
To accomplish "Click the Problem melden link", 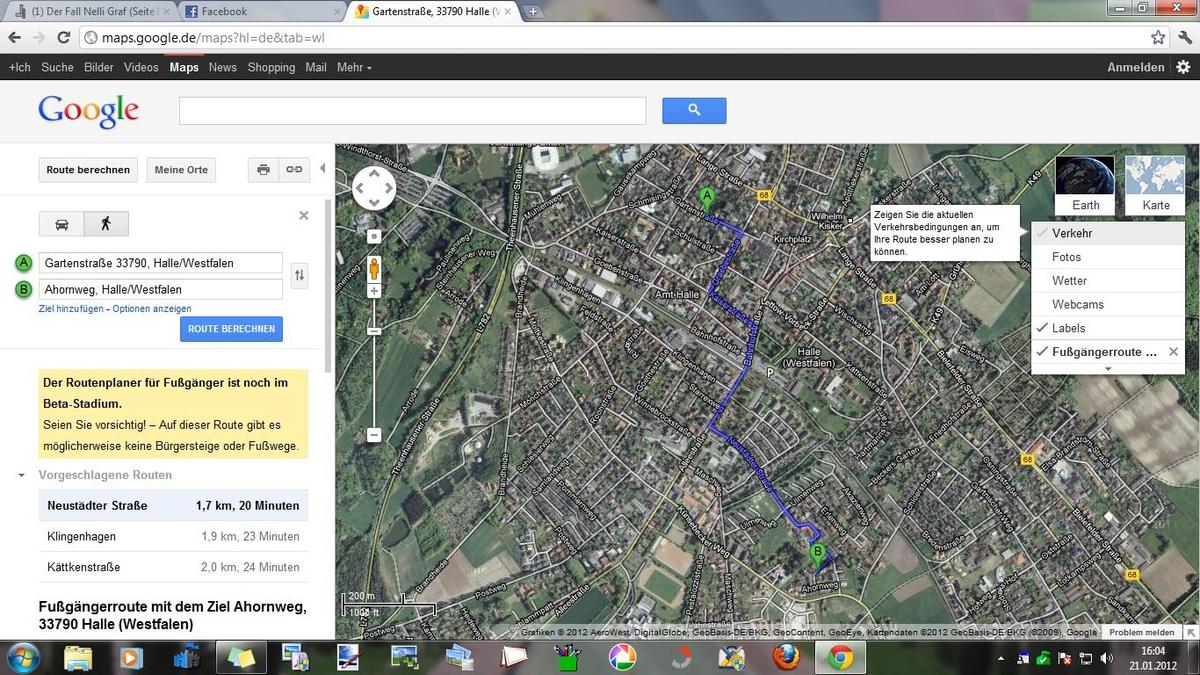I will pos(1142,632).
